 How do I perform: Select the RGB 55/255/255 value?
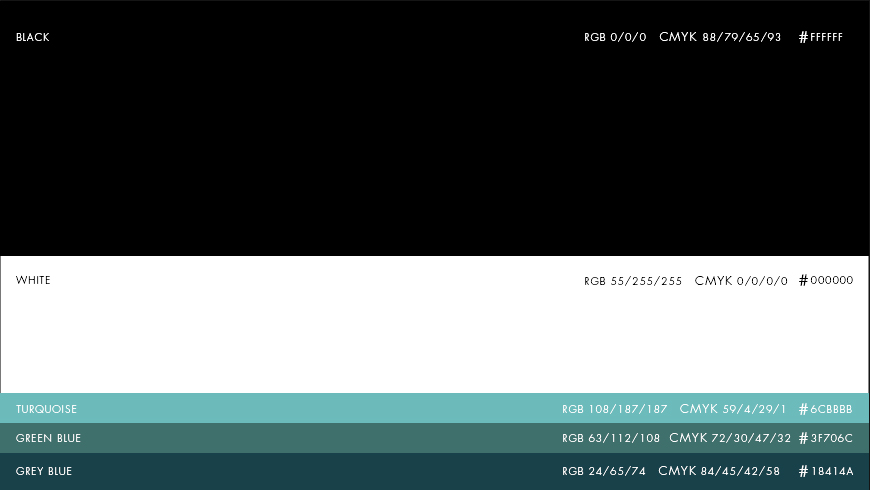coord(633,281)
